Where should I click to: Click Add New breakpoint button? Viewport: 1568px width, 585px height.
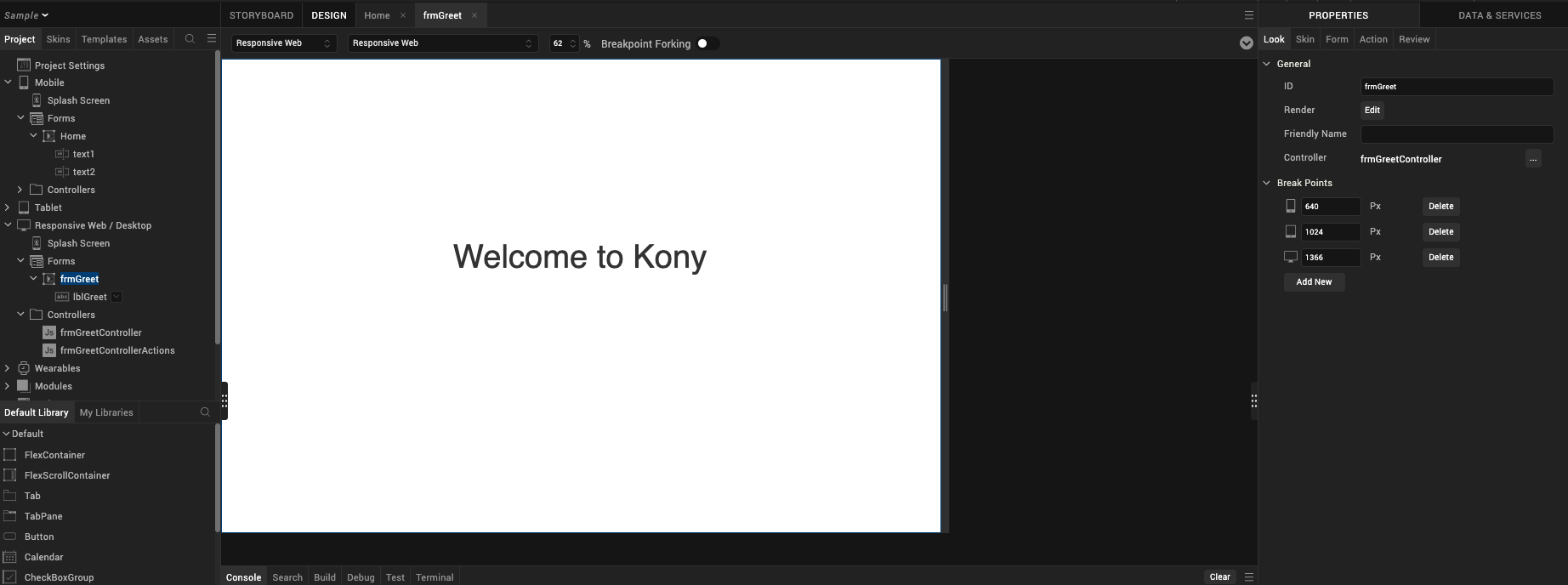pyautogui.click(x=1315, y=281)
